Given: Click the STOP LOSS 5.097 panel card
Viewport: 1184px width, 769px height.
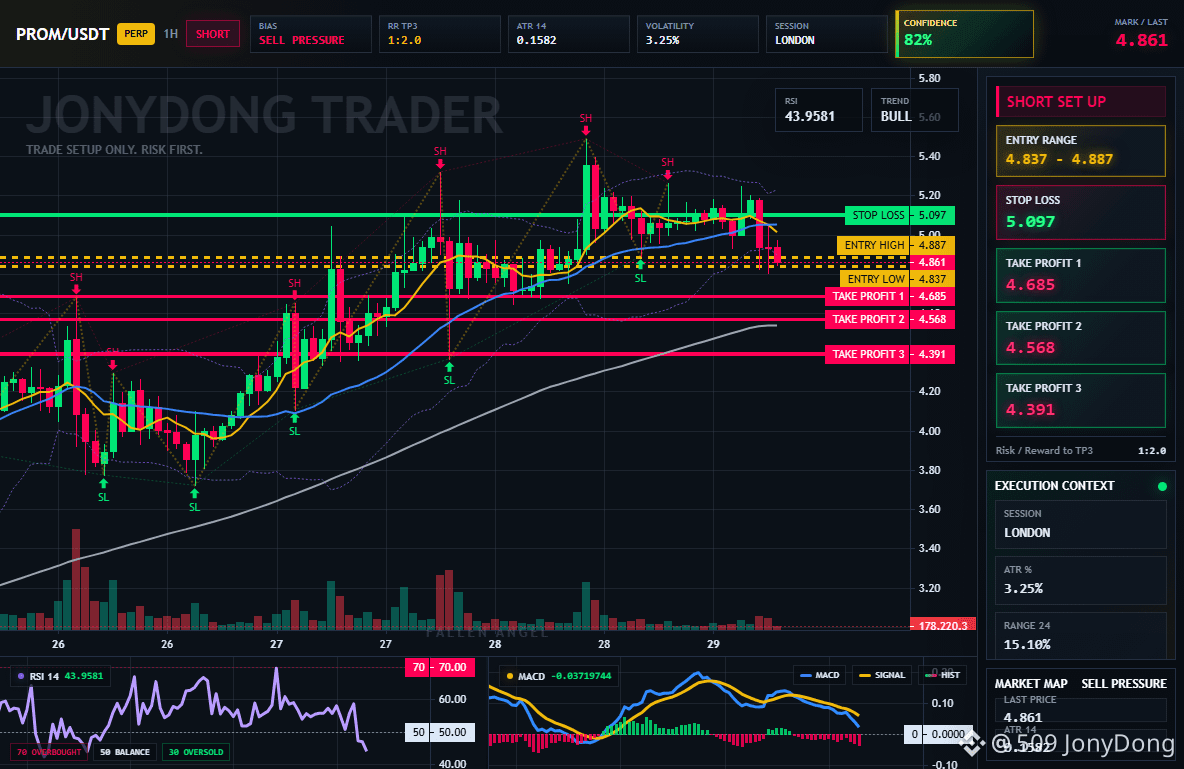Looking at the screenshot, I should [x=1081, y=212].
